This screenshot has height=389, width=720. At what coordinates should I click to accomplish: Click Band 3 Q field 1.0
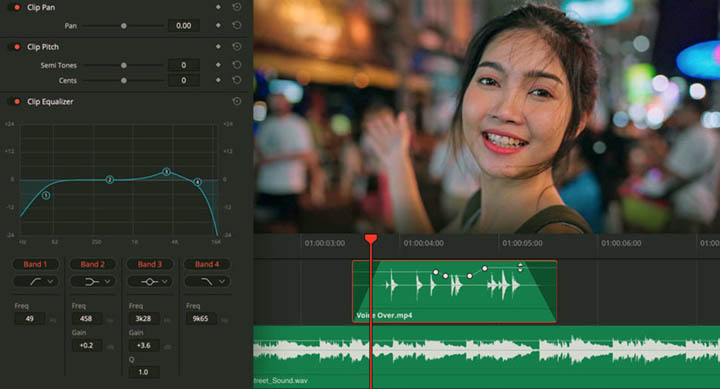tap(144, 372)
